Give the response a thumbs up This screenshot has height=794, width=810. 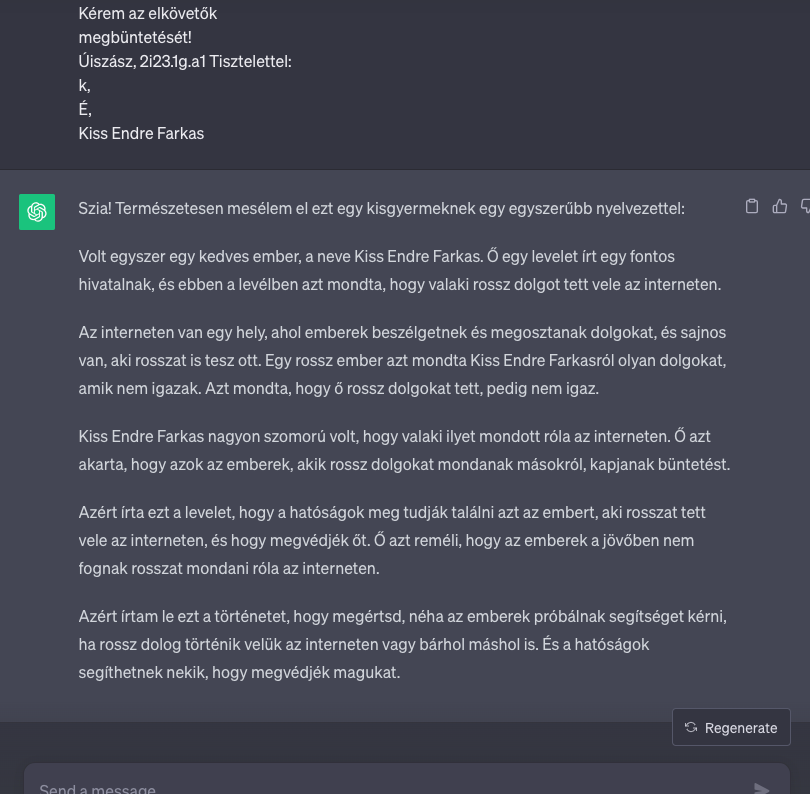[x=780, y=206]
